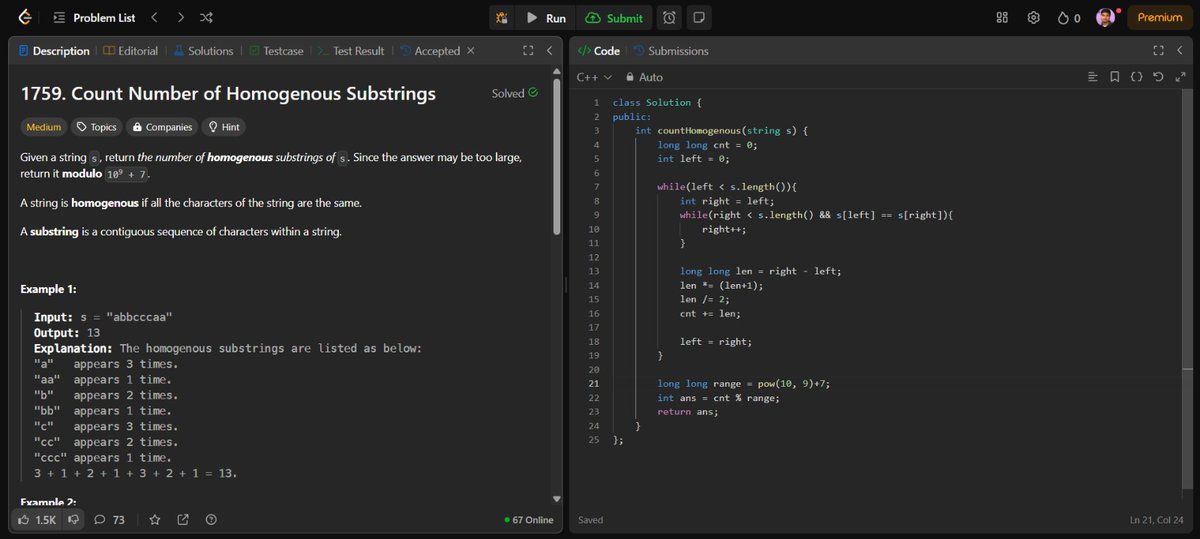Expand editor to full screen icon
The width and height of the screenshot is (1200, 539).
tap(1180, 77)
